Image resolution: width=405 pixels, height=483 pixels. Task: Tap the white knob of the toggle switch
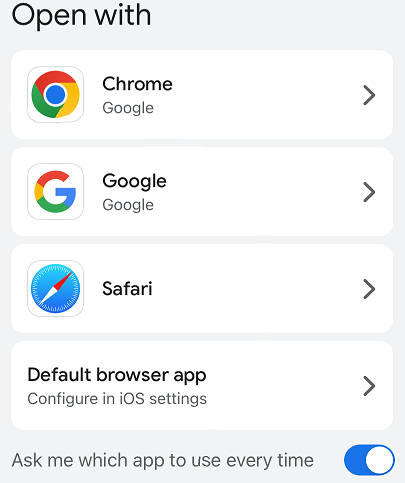pos(379,460)
